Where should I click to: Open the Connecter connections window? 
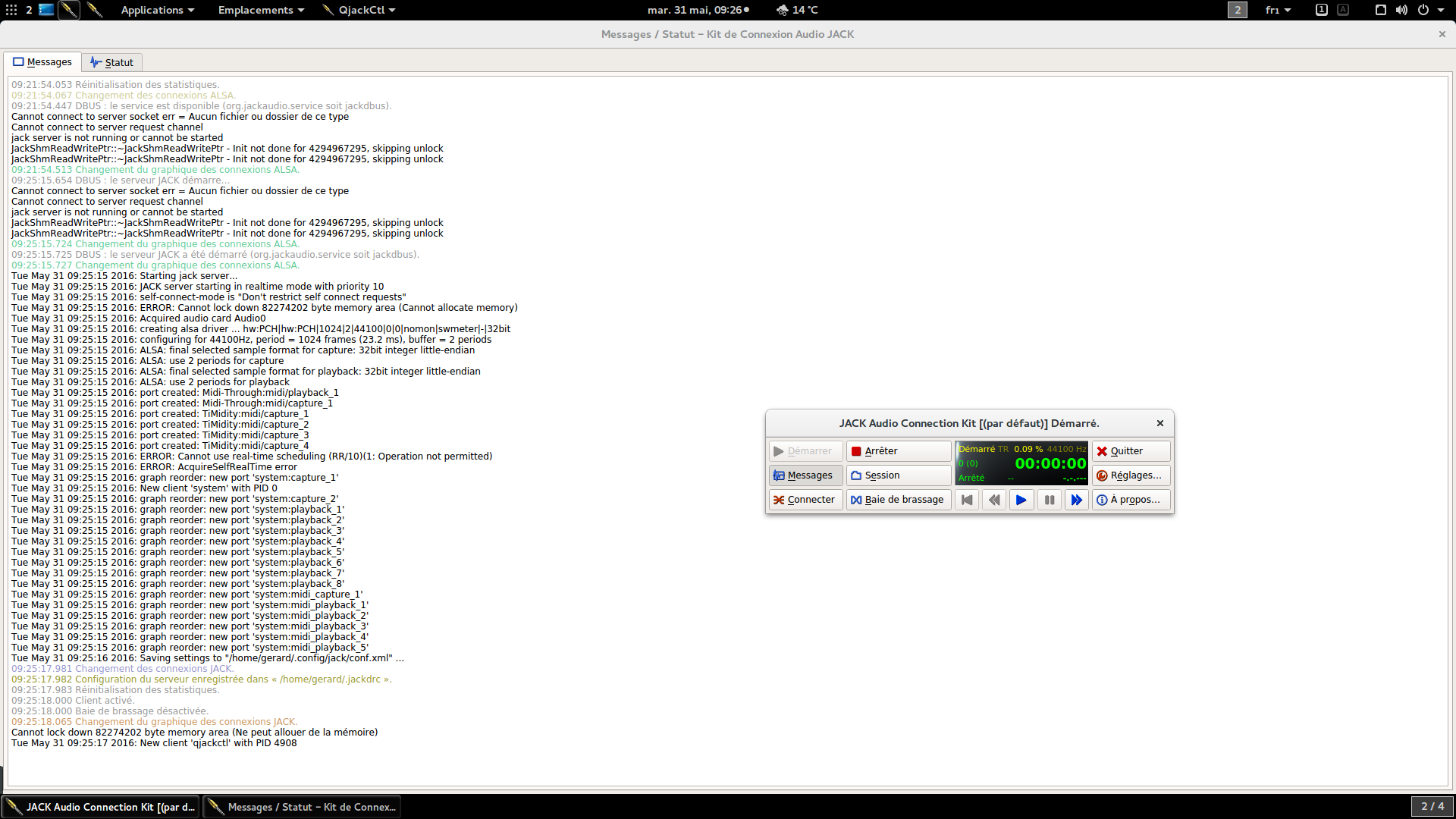(x=805, y=500)
